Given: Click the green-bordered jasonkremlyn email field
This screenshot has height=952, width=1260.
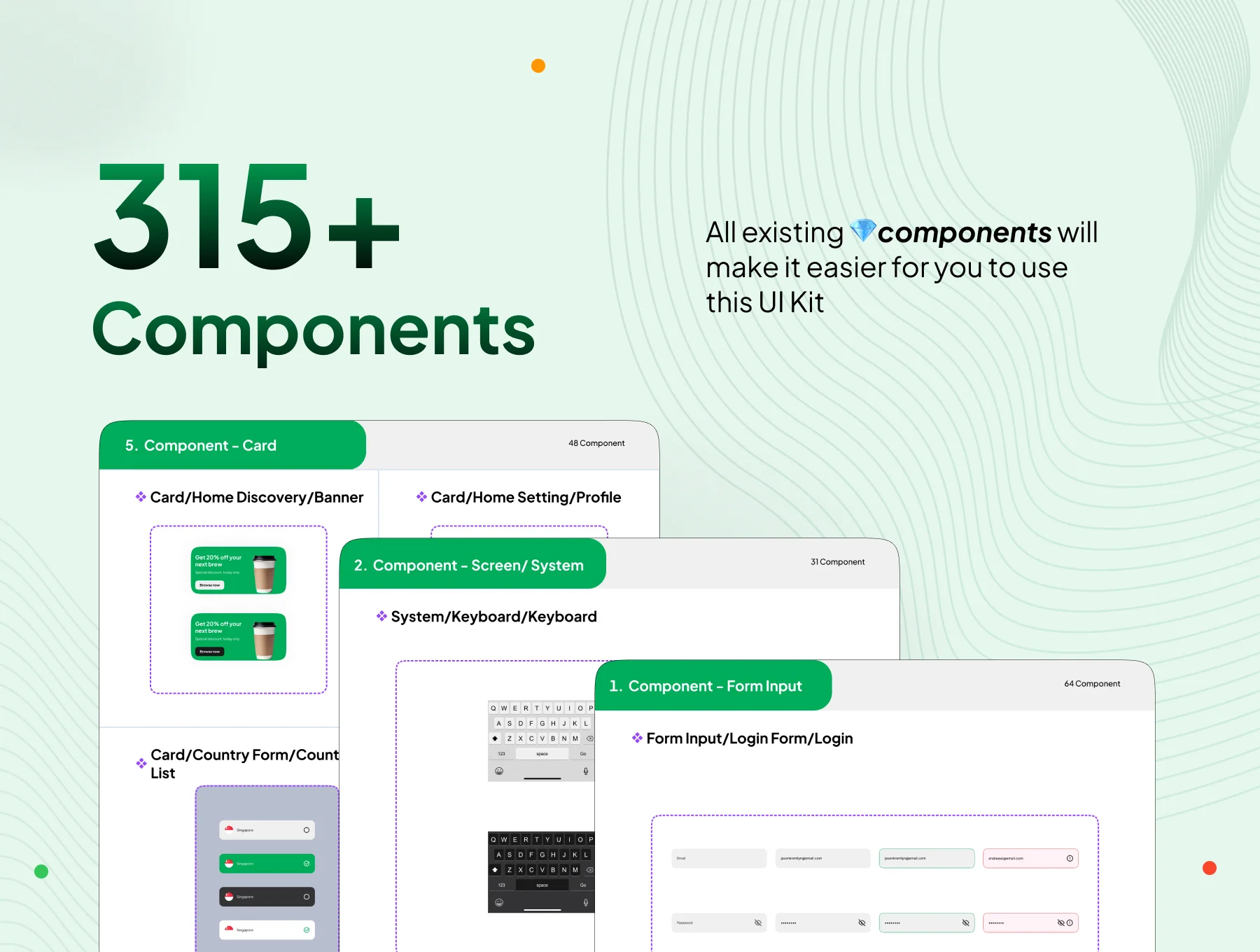Looking at the screenshot, I should point(926,858).
